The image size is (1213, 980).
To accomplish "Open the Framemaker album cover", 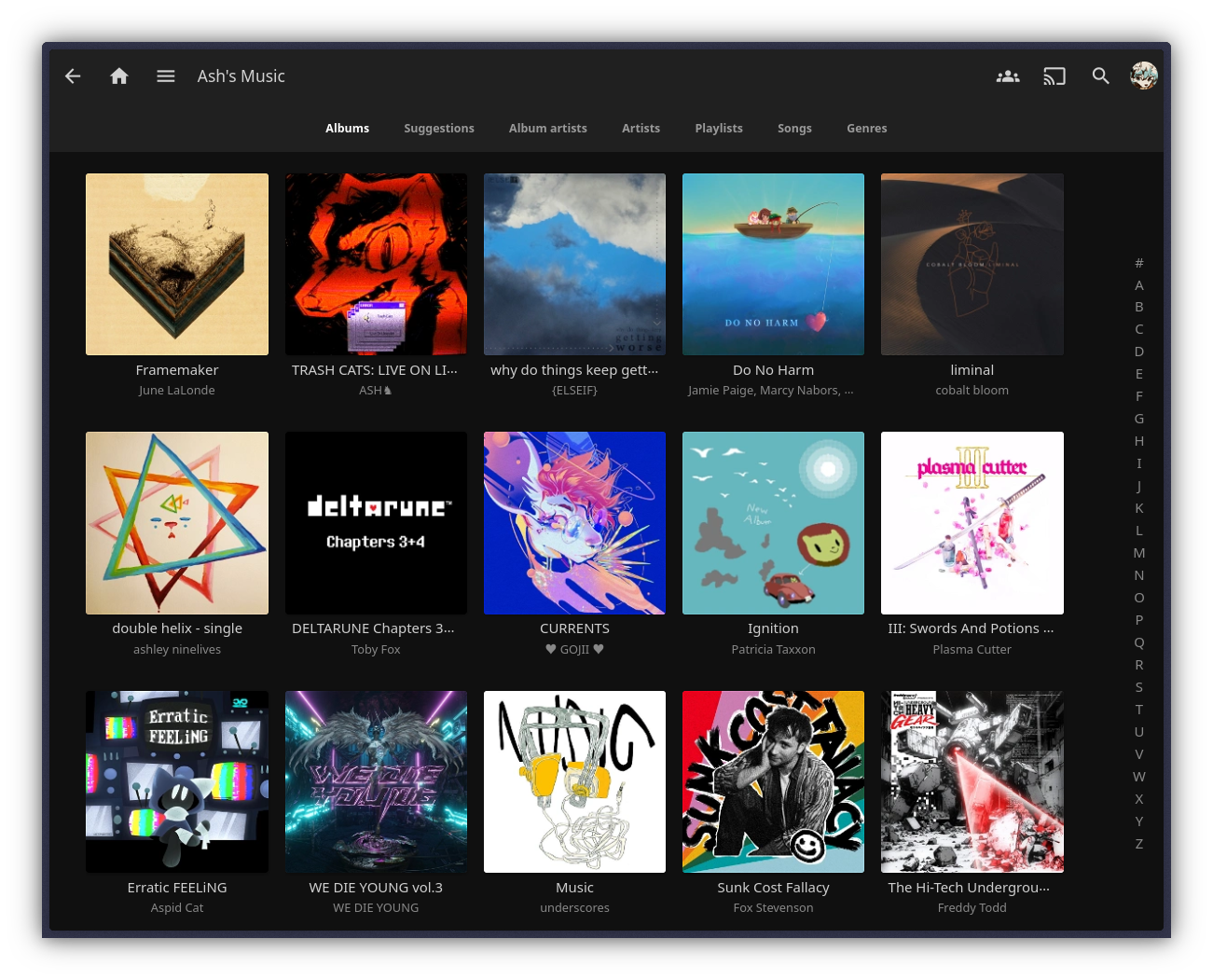I will pyautogui.click(x=177, y=264).
